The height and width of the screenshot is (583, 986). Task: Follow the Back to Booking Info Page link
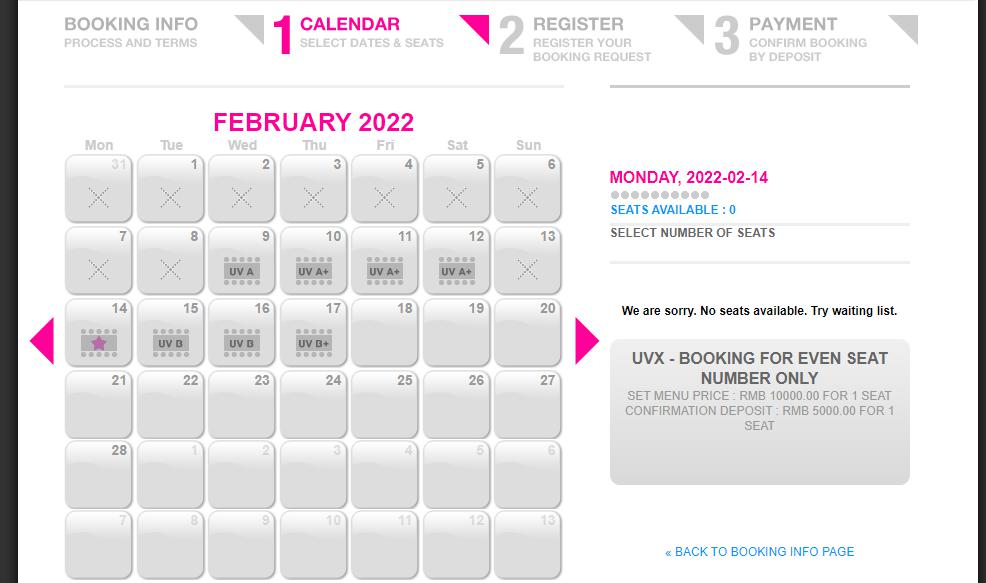pyautogui.click(x=760, y=552)
